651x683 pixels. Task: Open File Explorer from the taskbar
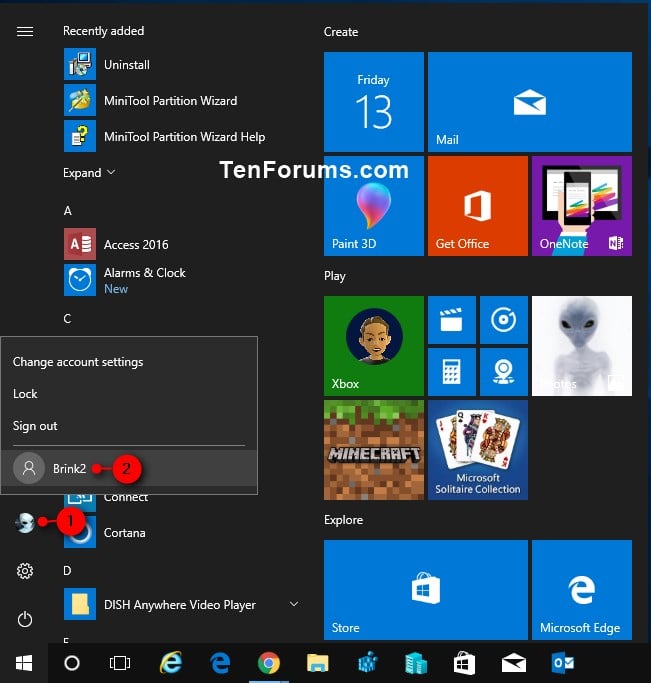pos(318,663)
